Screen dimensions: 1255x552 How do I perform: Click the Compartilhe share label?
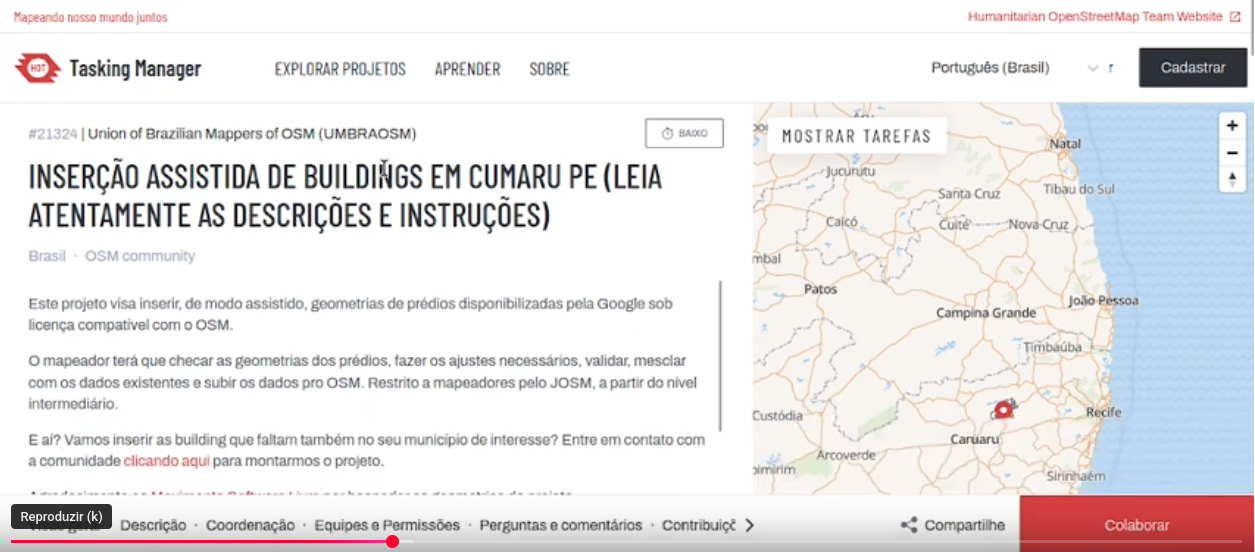coord(964,525)
